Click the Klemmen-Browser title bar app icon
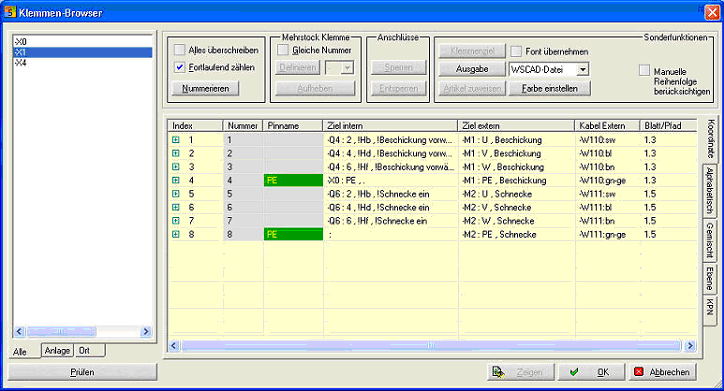724x391 pixels. point(10,12)
